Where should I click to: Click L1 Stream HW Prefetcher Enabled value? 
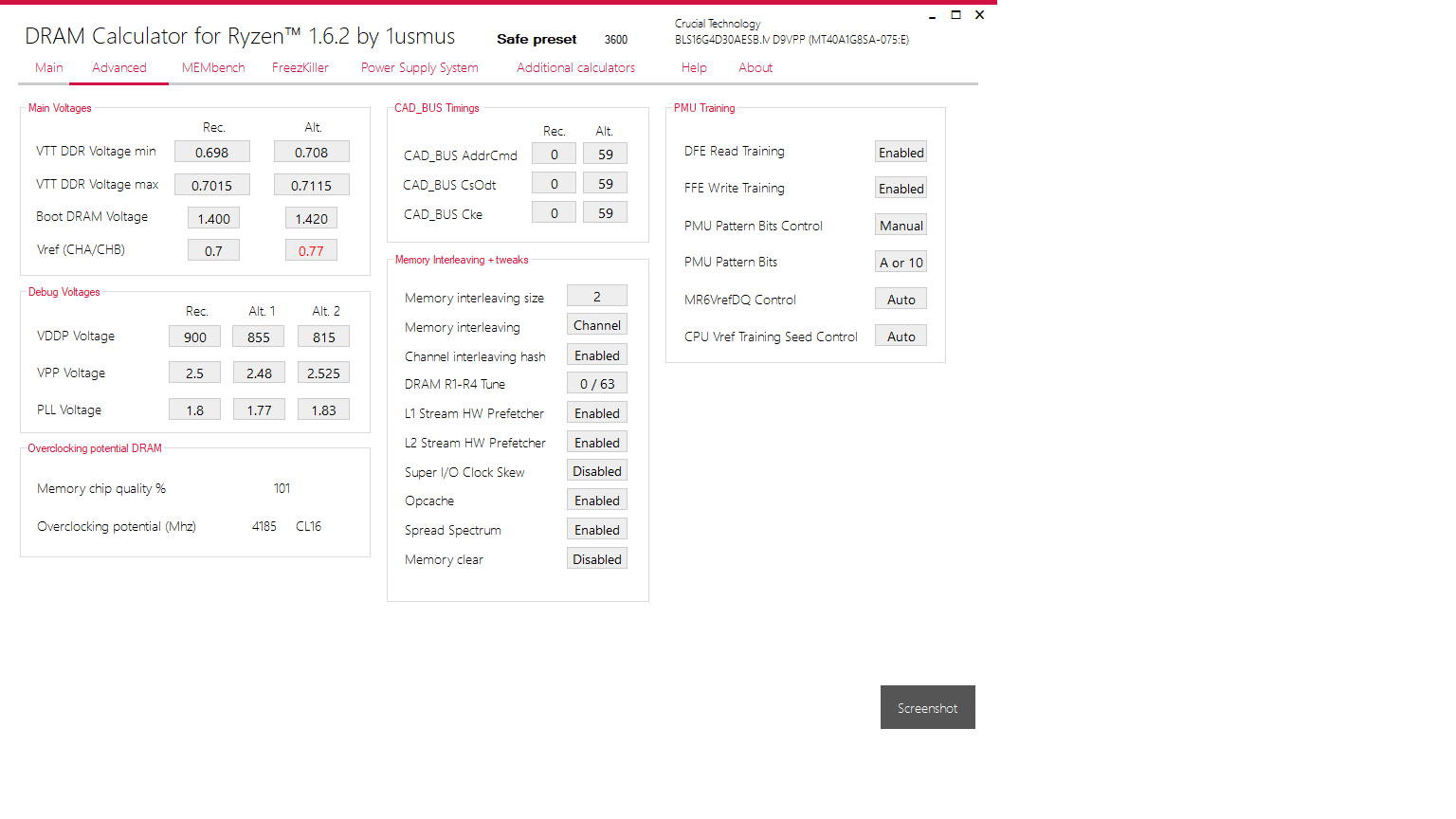597,412
